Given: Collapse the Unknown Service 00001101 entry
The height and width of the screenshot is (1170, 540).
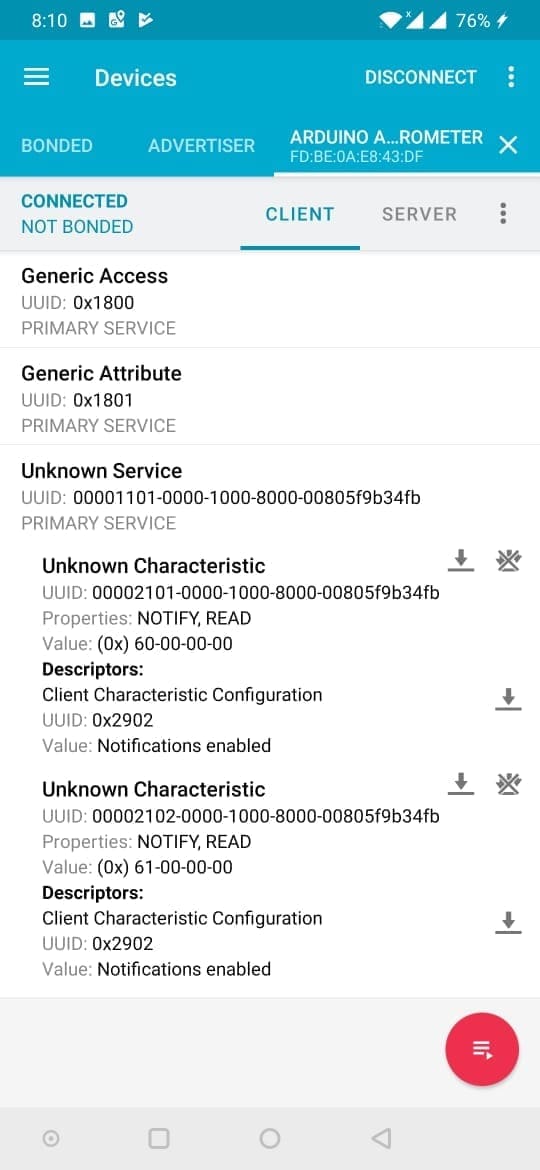Looking at the screenshot, I should (x=270, y=496).
